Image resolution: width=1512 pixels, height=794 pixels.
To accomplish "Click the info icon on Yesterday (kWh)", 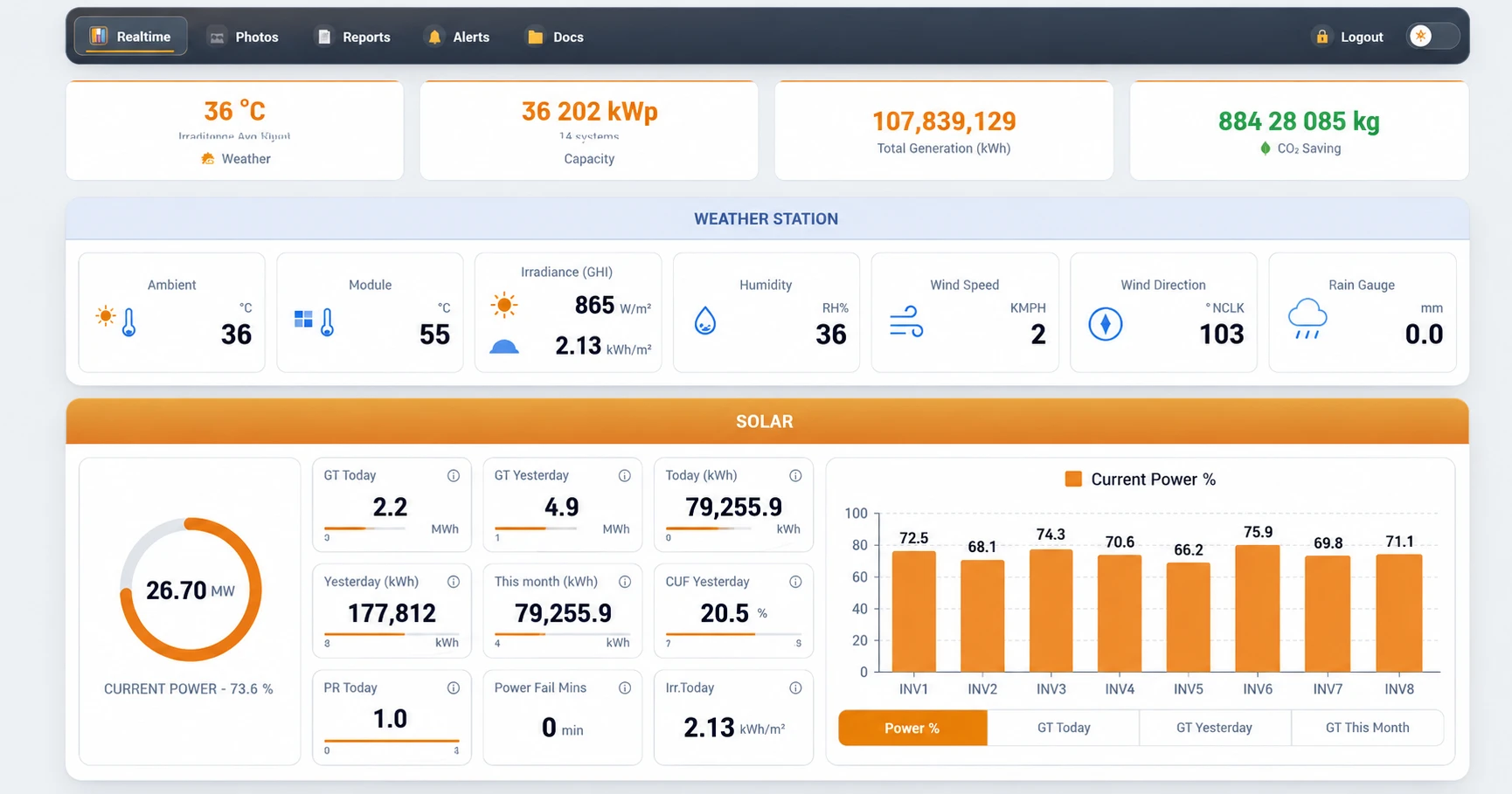I will (454, 582).
